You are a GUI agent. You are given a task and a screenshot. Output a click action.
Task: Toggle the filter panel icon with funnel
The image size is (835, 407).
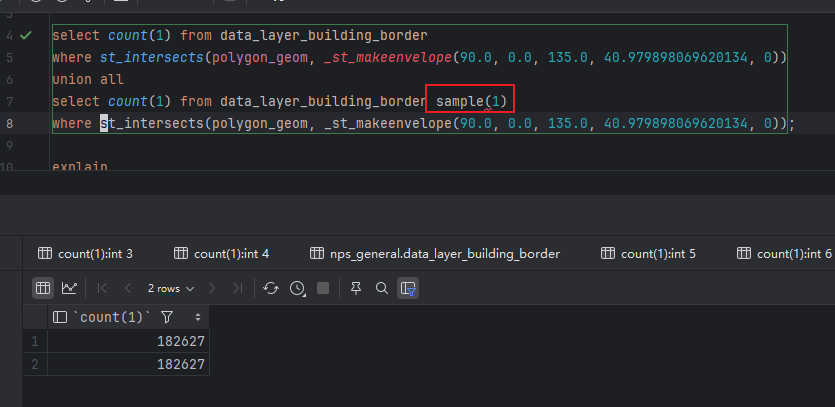pyautogui.click(x=407, y=288)
